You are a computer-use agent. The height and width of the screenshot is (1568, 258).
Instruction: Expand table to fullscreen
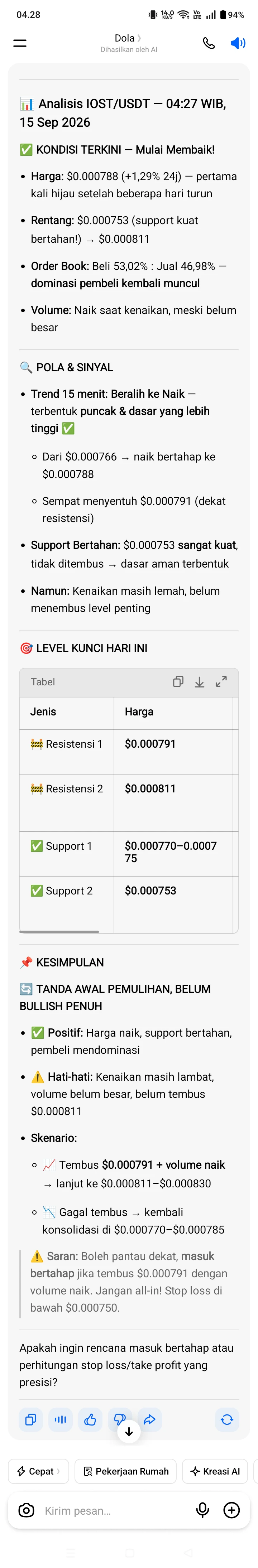tap(221, 681)
